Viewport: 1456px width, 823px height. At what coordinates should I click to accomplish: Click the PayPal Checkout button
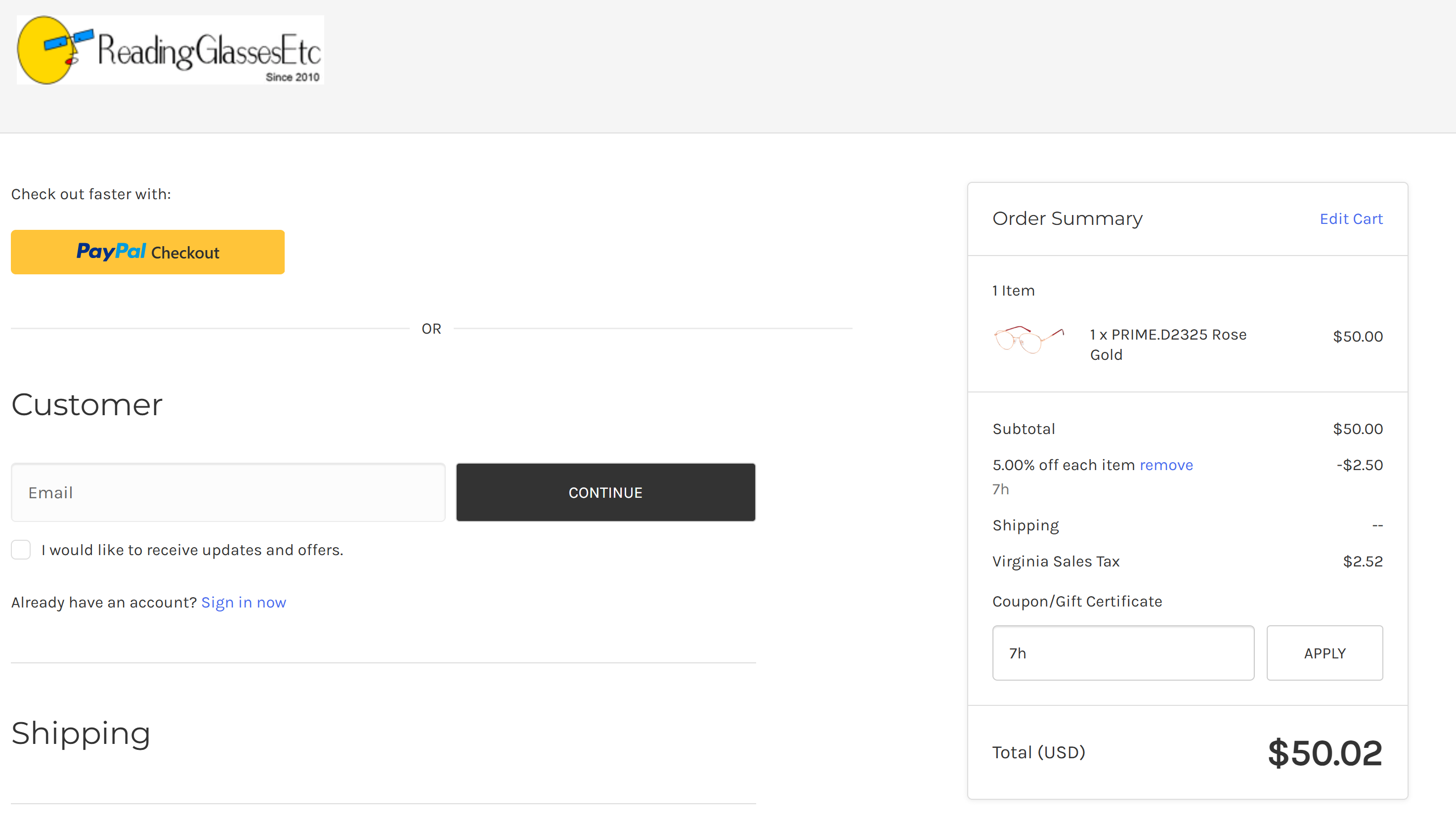tap(147, 252)
